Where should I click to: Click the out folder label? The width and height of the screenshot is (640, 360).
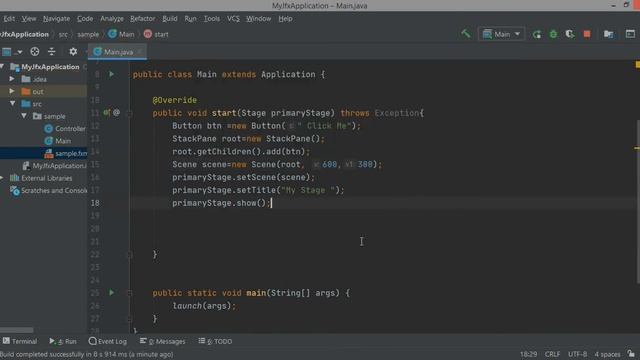(38, 92)
